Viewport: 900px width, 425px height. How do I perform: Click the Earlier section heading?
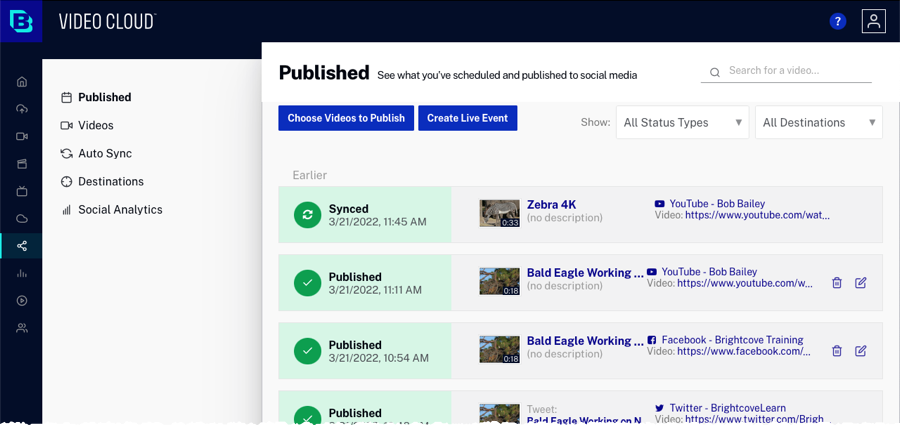[310, 175]
